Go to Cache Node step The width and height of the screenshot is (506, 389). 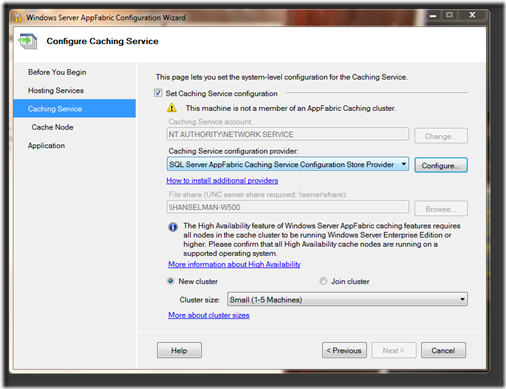coord(52,127)
